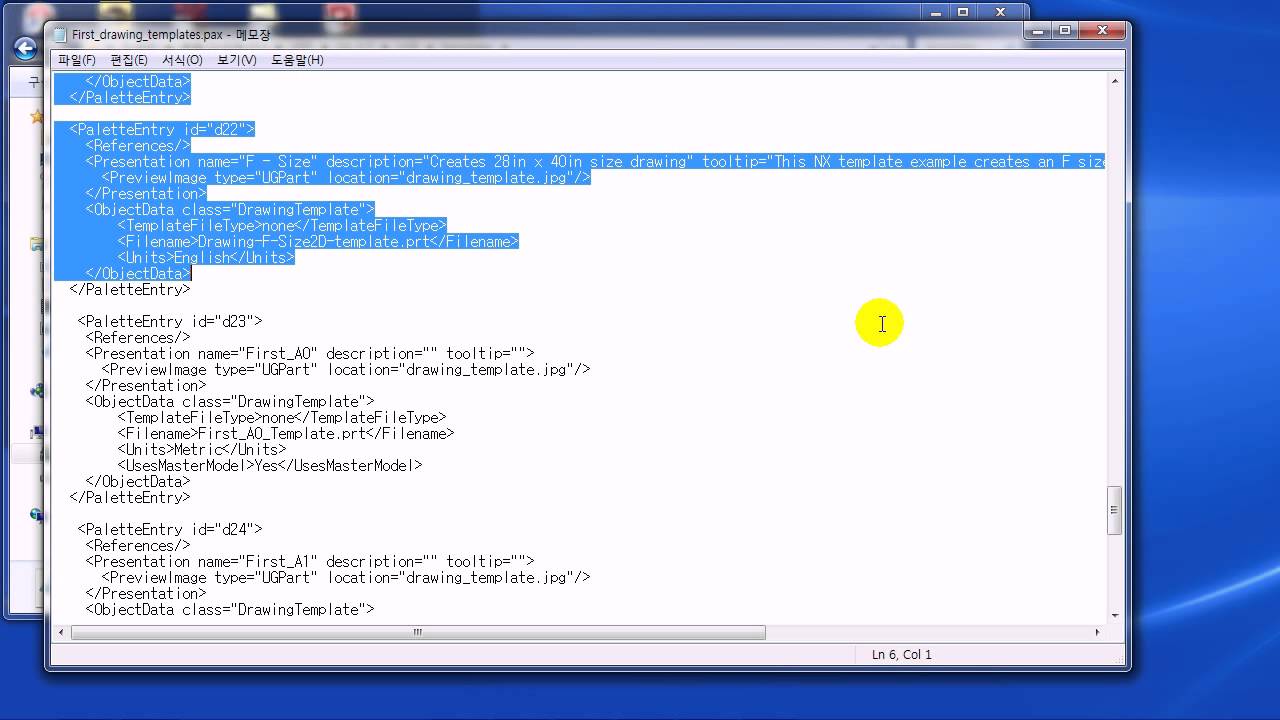Click the PaletteEntry id="d24" line

(x=170, y=529)
